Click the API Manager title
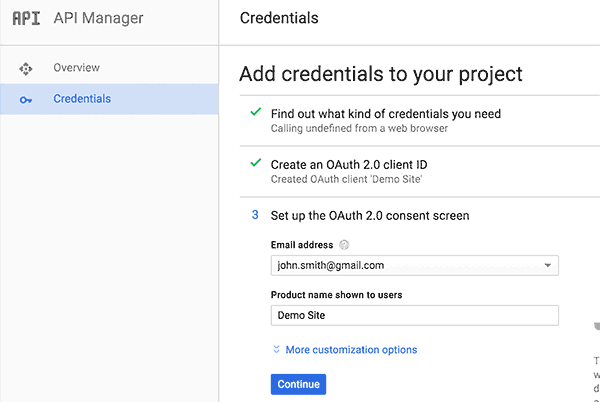Viewport: 600px width, 402px height. [100, 18]
